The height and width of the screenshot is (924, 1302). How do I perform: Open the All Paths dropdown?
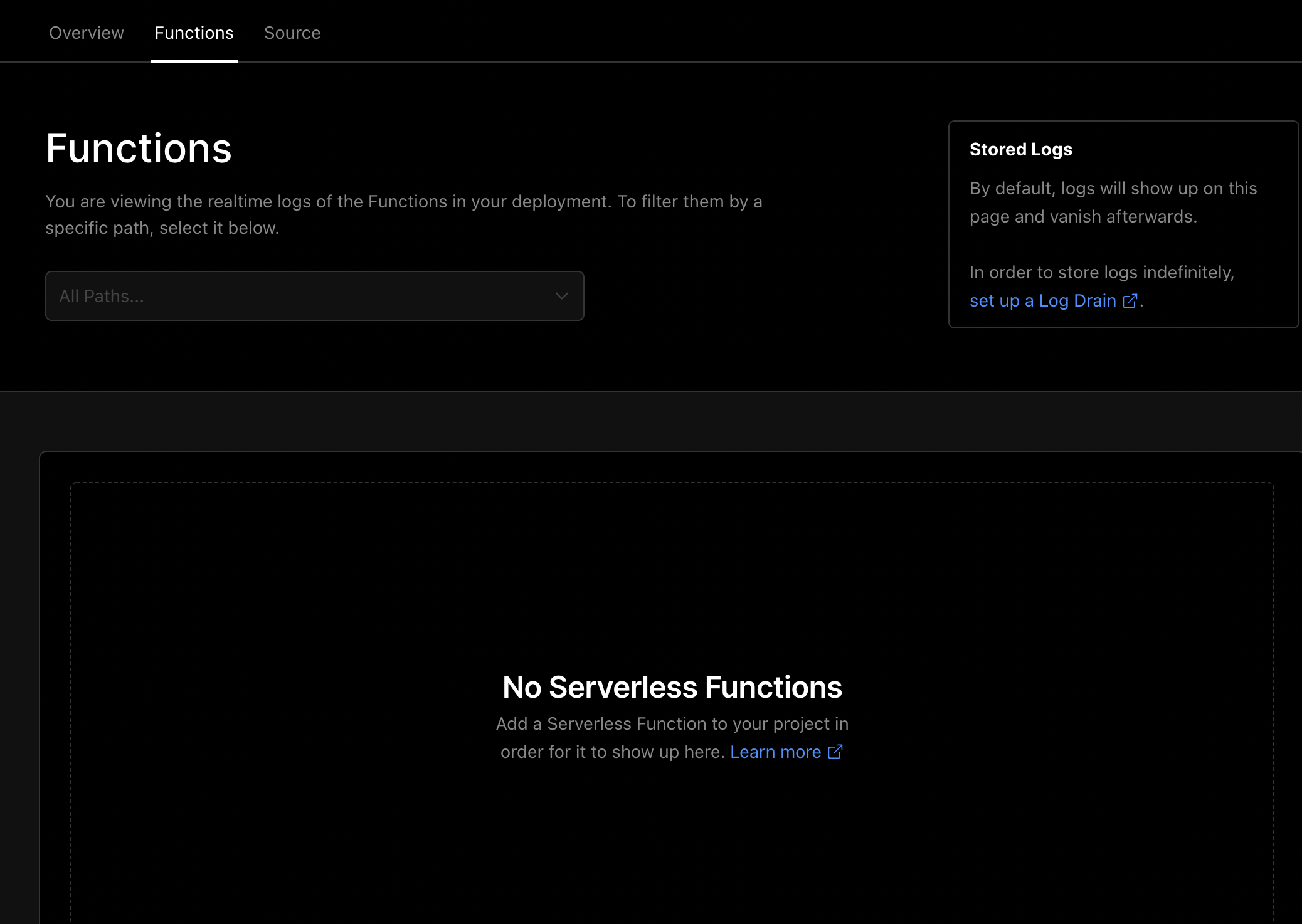[x=315, y=296]
